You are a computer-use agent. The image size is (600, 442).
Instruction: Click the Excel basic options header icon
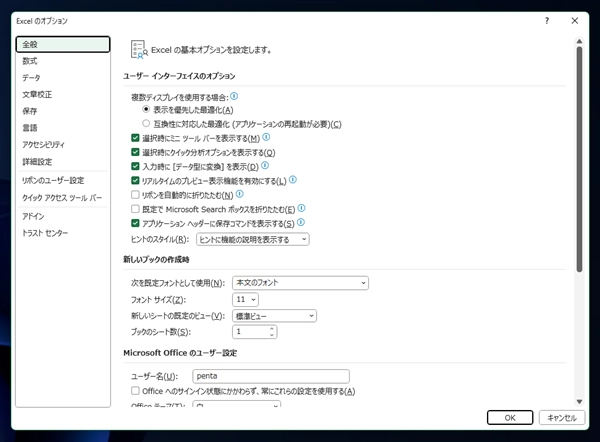tap(139, 50)
